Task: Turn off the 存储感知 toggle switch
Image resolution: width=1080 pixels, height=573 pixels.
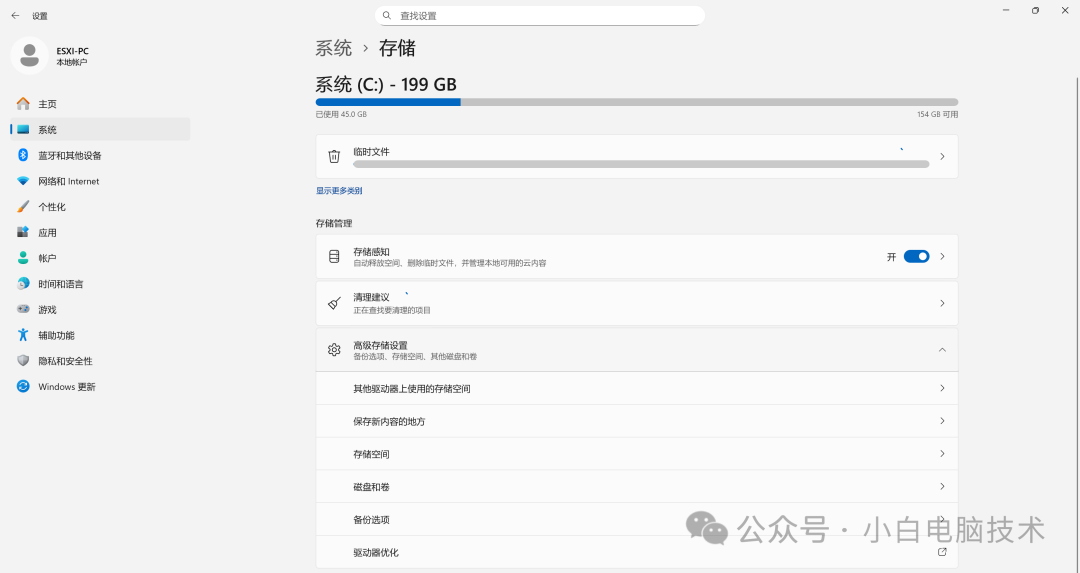Action: coord(916,257)
